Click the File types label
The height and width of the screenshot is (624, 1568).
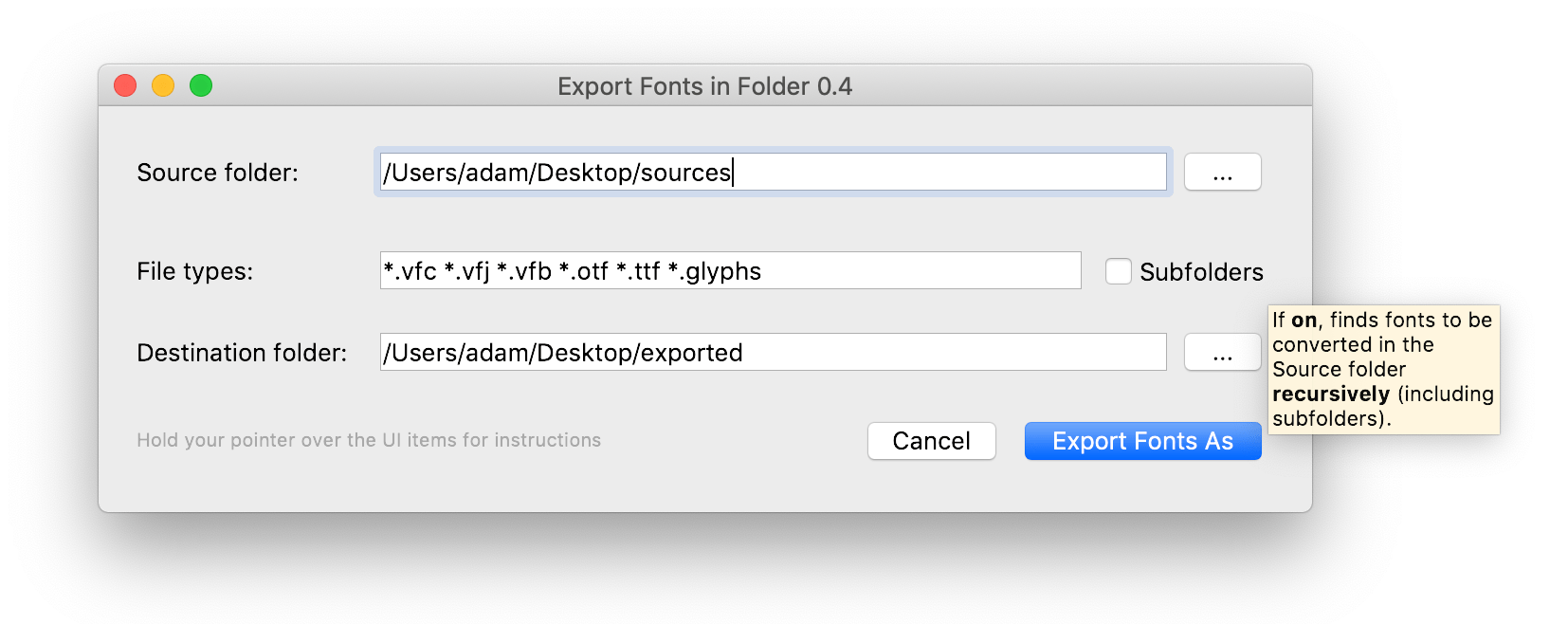point(194,271)
